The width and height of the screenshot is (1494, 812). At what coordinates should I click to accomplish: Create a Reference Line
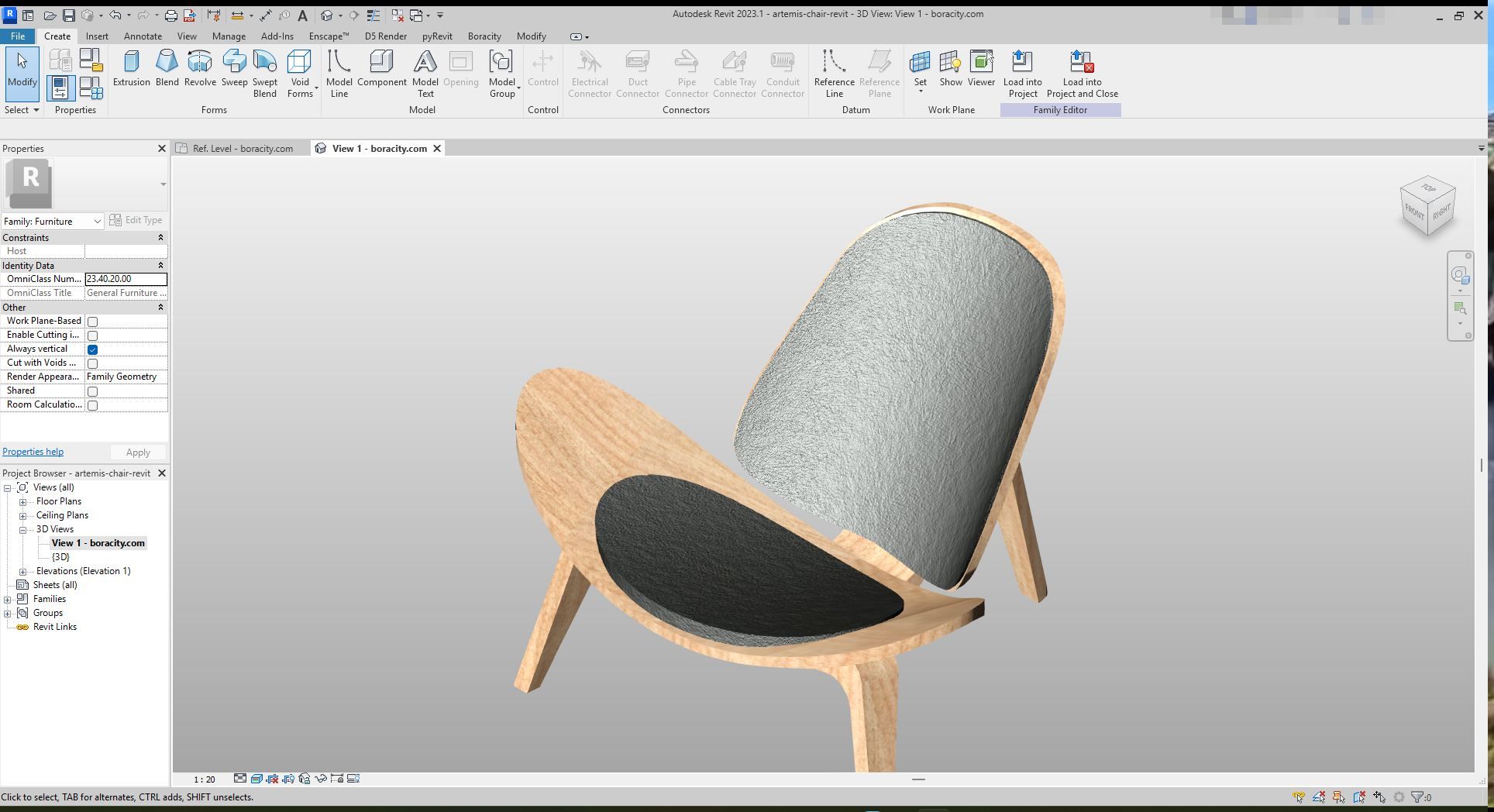pos(834,74)
